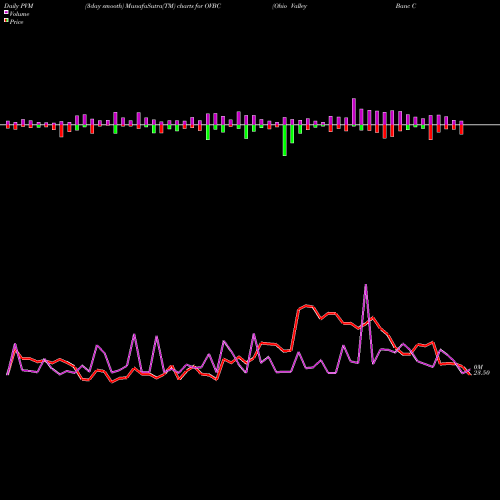The height and width of the screenshot is (500, 500).
Task: Click the '0M' volume value label
Action: pyautogui.click(x=478, y=367)
